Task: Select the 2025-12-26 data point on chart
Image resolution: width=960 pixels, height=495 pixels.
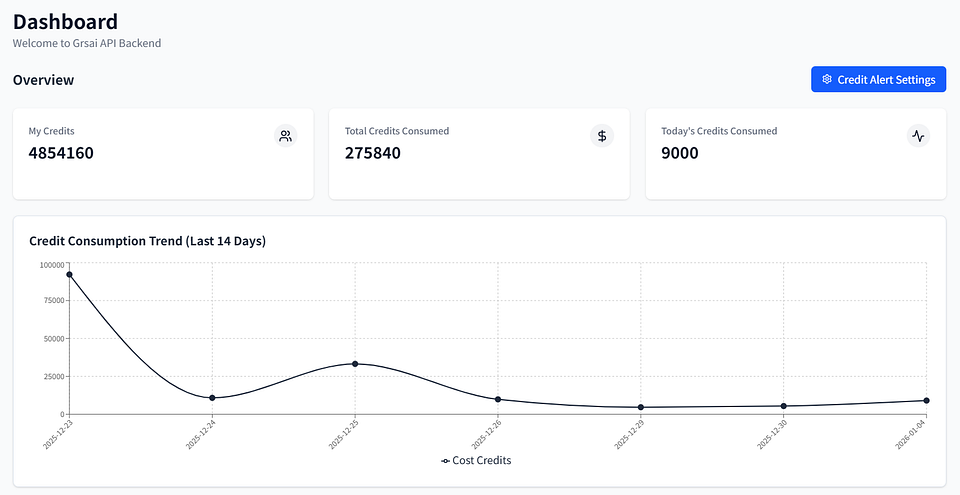Action: pos(498,399)
